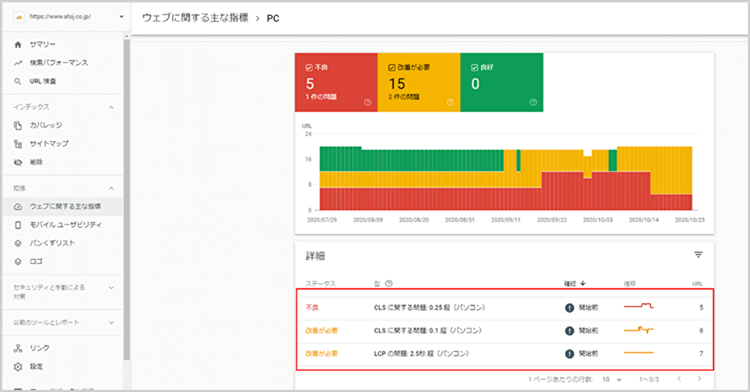Screen dimensions: 750x392
Task: Click the ウェブに関する主な指標 breadcrumb link
Action: [195, 18]
